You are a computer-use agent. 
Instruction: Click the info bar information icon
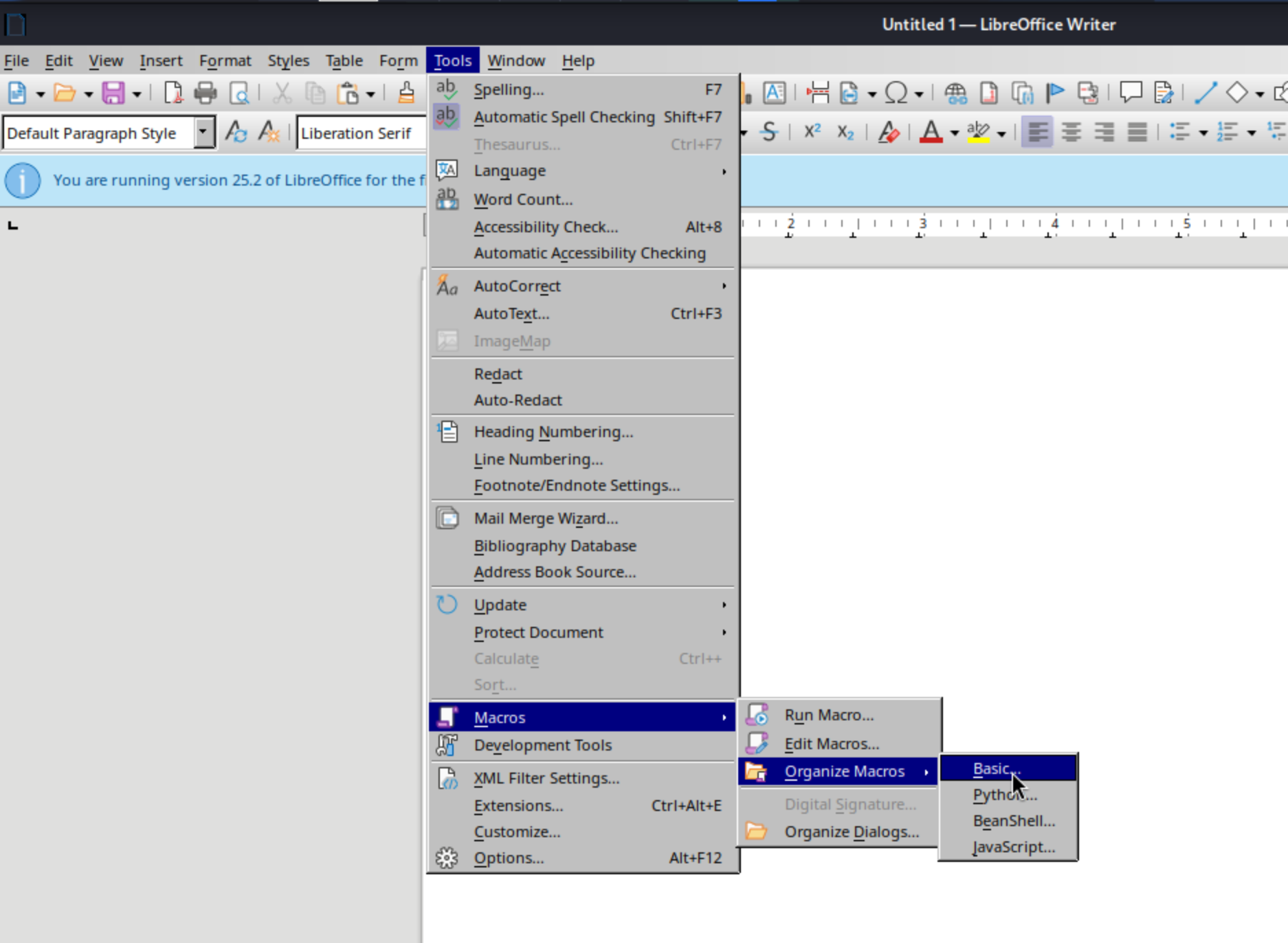(23, 181)
